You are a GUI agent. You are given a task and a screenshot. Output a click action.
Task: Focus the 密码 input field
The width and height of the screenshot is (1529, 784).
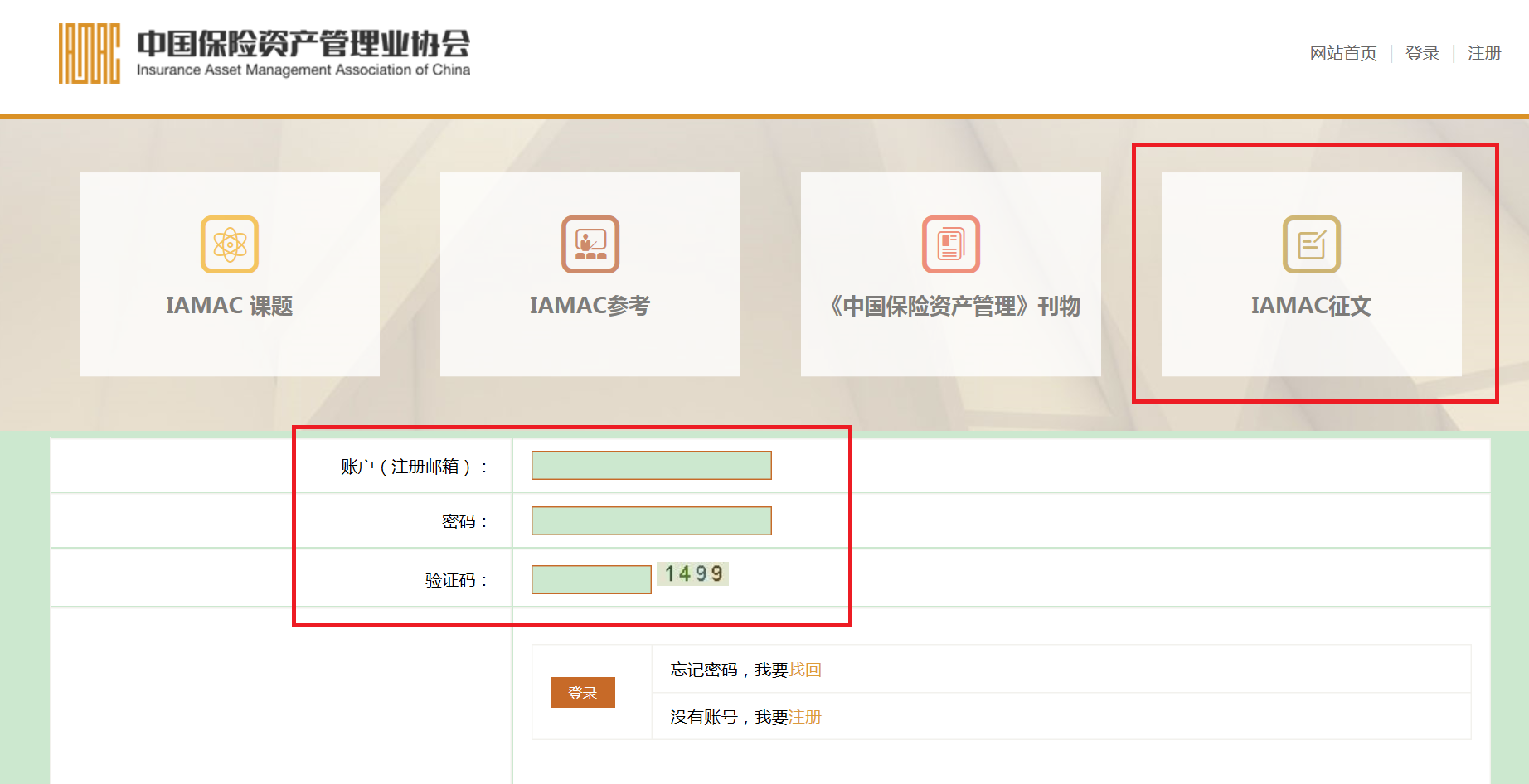[651, 521]
